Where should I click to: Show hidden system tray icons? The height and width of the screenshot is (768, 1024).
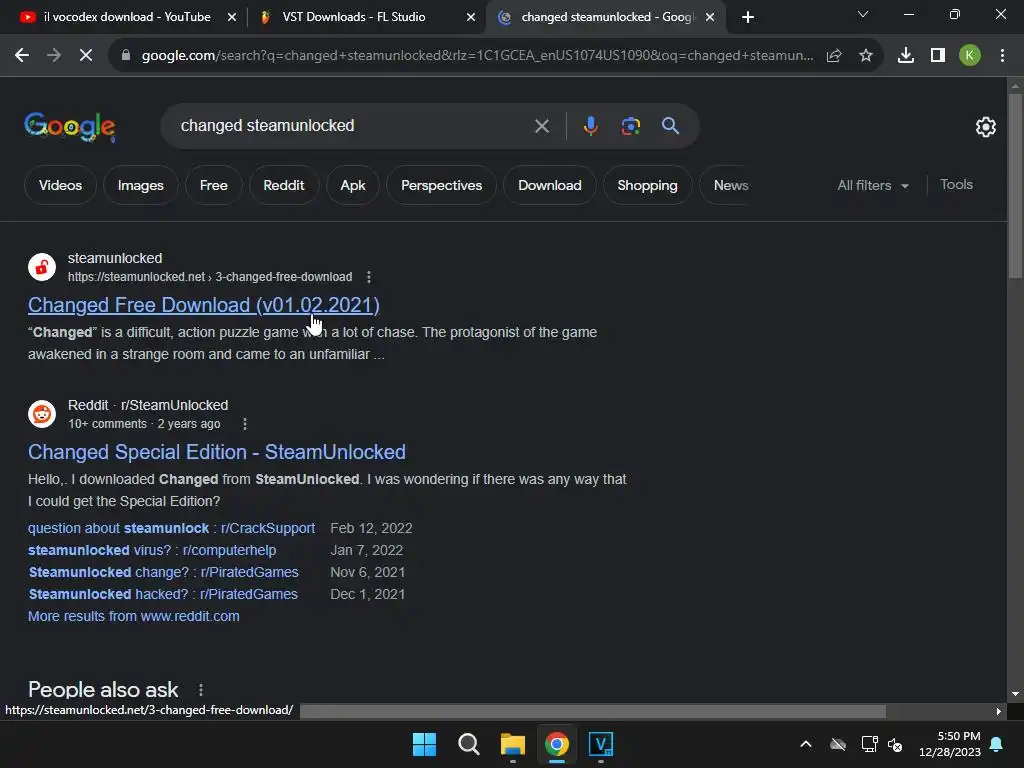coord(806,744)
